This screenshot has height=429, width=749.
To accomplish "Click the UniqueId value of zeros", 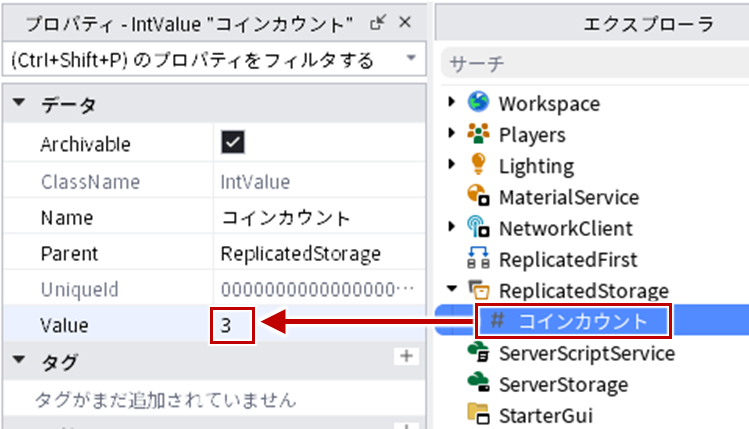I will click(319, 290).
